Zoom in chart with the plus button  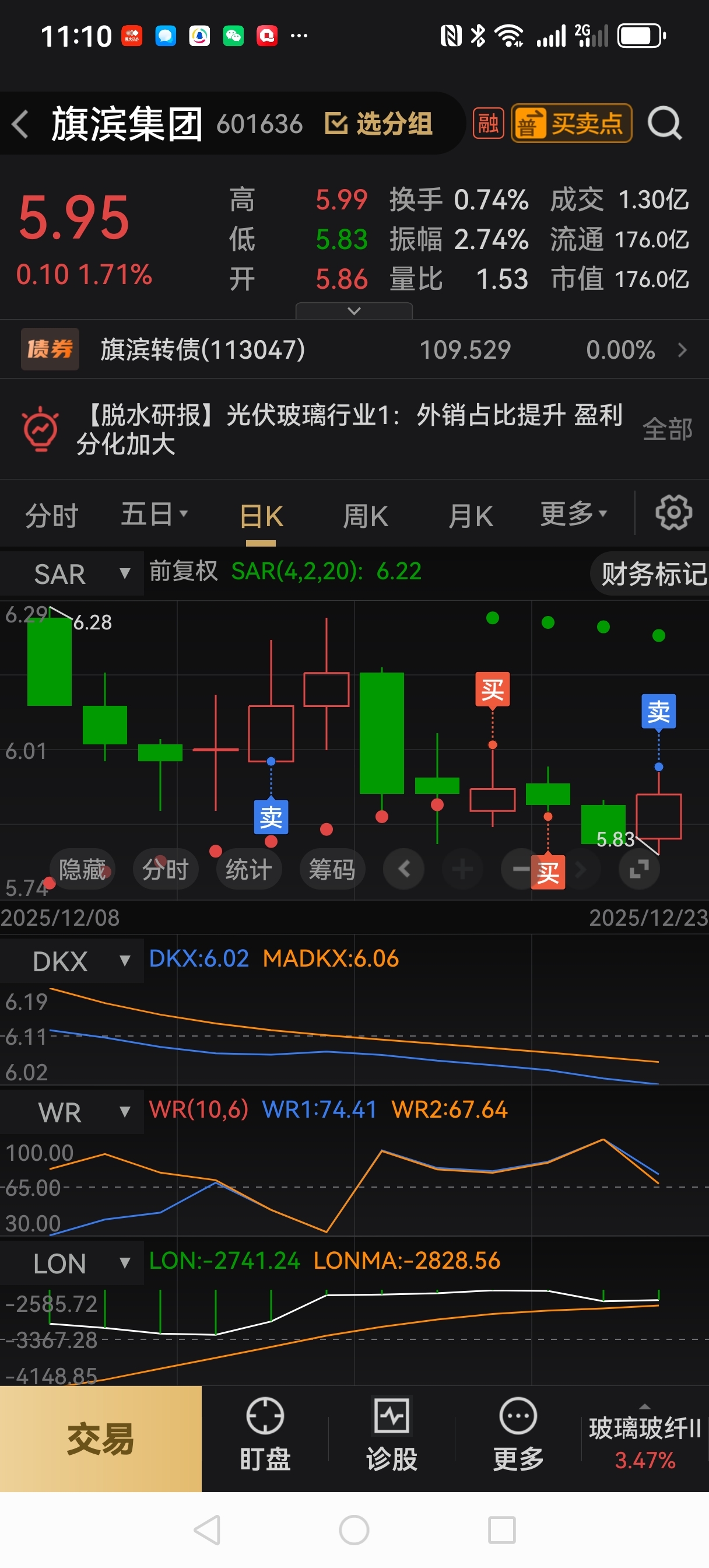462,869
